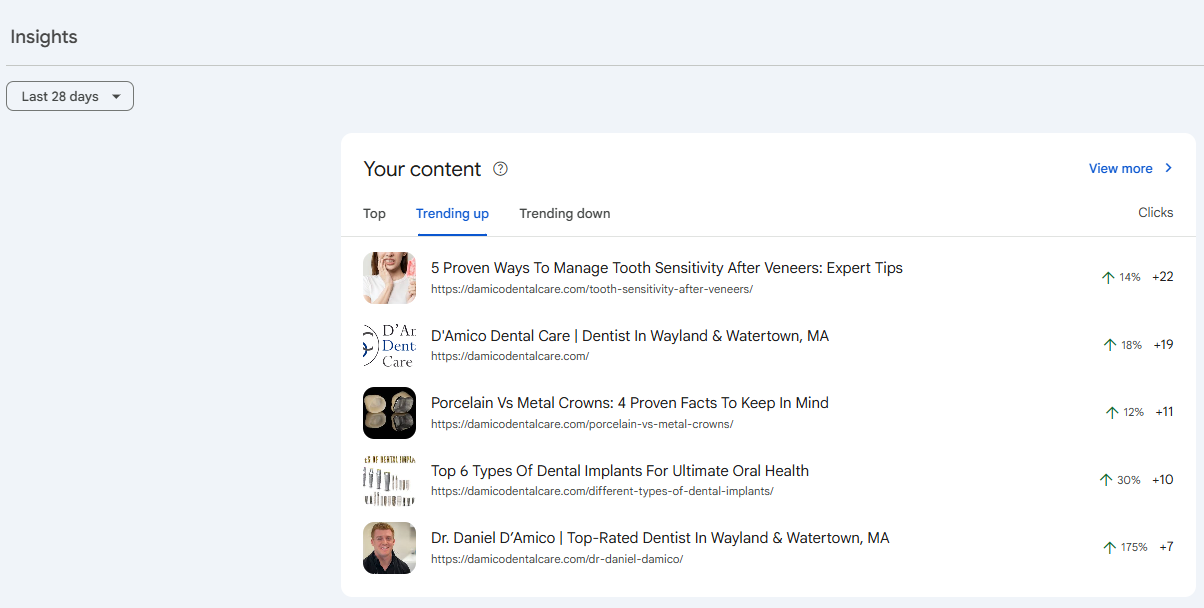The image size is (1204, 608).
Task: Open the '5 Proven Ways To Manage Tooth Sensitivity' title
Action: 667,268
